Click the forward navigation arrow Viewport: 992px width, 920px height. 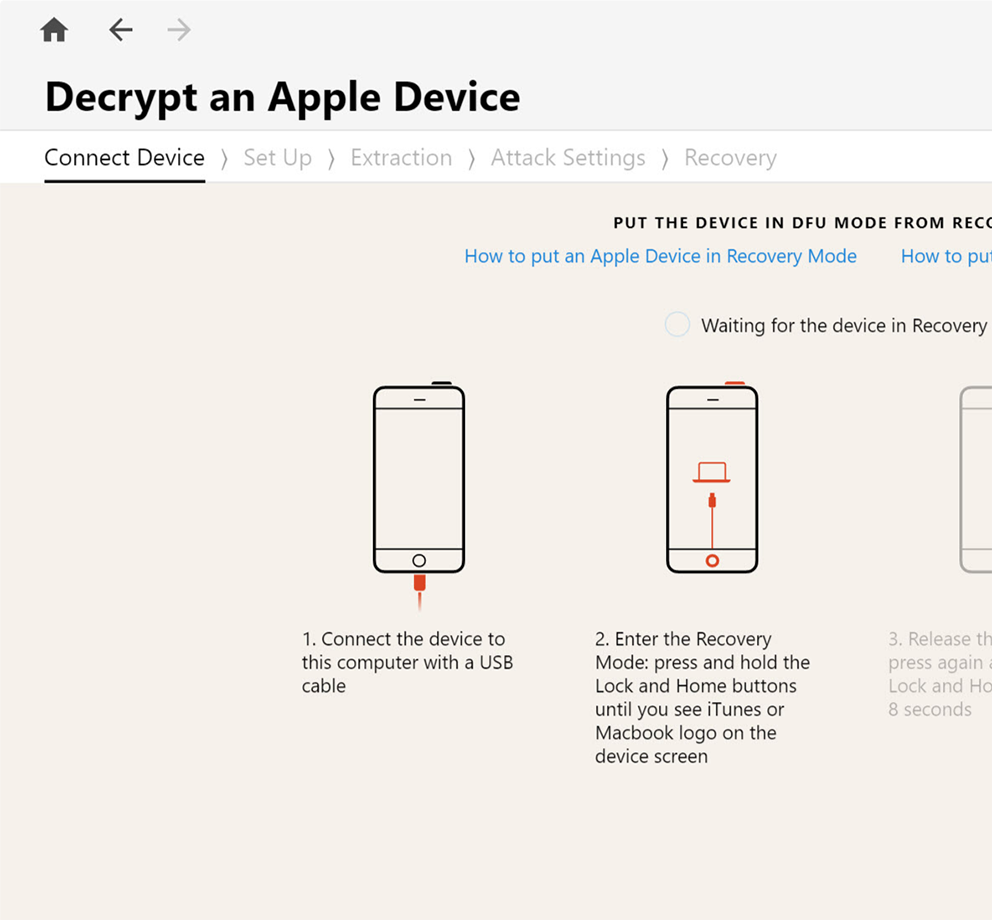pyautogui.click(x=178, y=29)
